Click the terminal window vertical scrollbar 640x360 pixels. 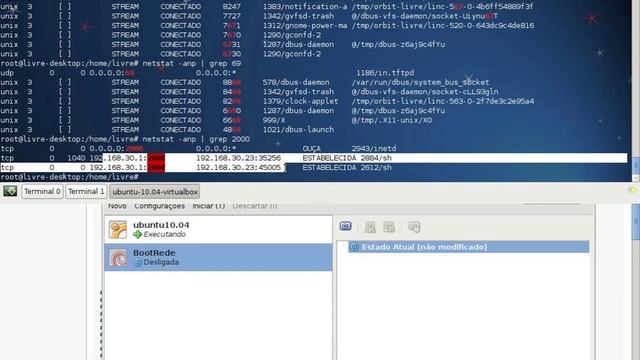point(636,91)
